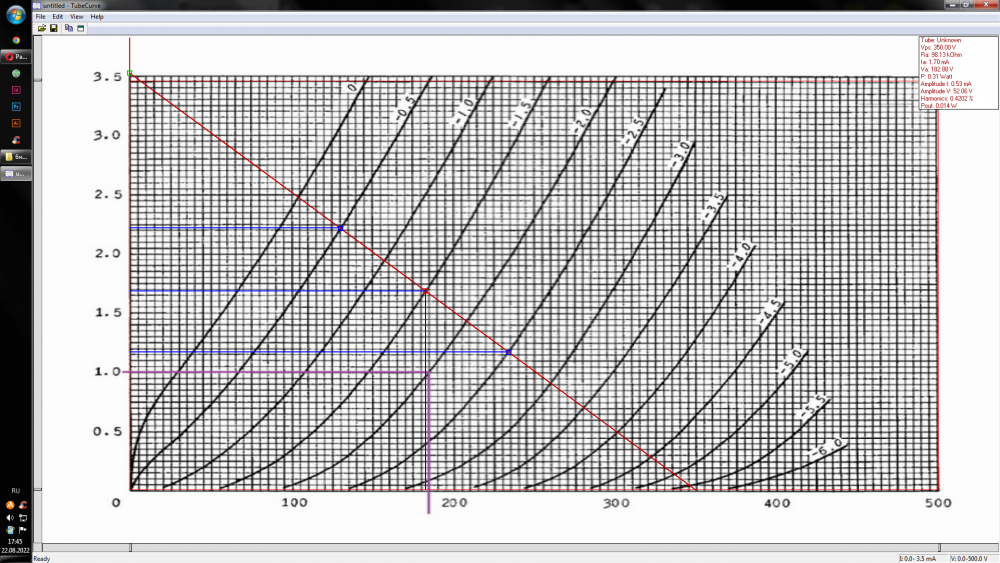Click the RU language indicator

pos(16,491)
